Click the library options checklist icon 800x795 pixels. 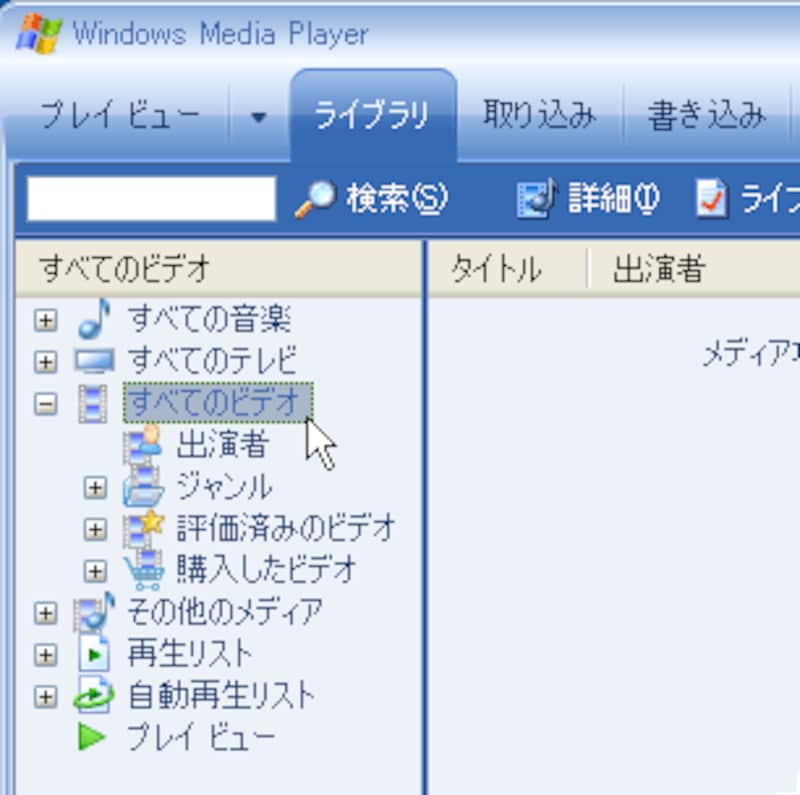[712, 198]
